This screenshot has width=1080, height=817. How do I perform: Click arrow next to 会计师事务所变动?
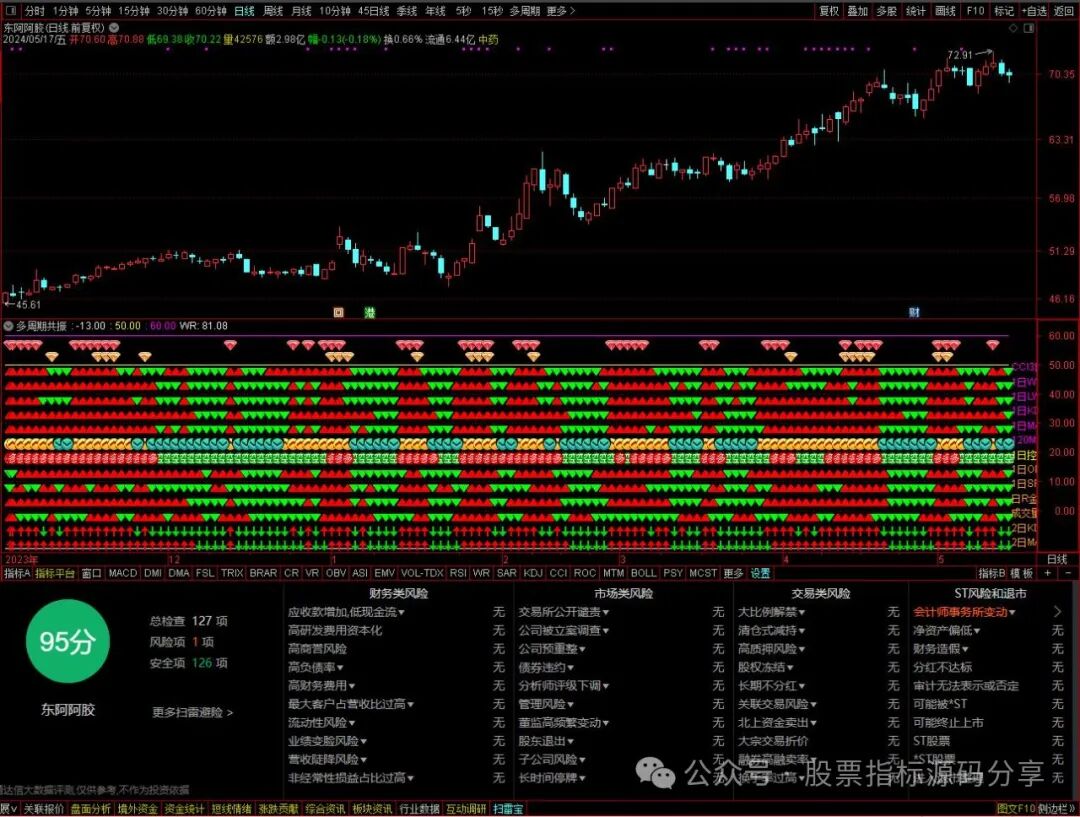[1057, 612]
